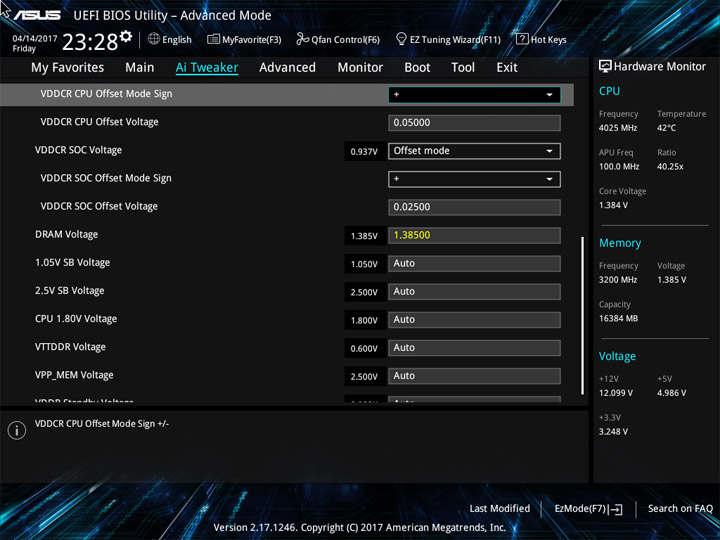The width and height of the screenshot is (720, 540).
Task: Click the VTTDDR Voltage Auto field
Action: click(x=474, y=348)
